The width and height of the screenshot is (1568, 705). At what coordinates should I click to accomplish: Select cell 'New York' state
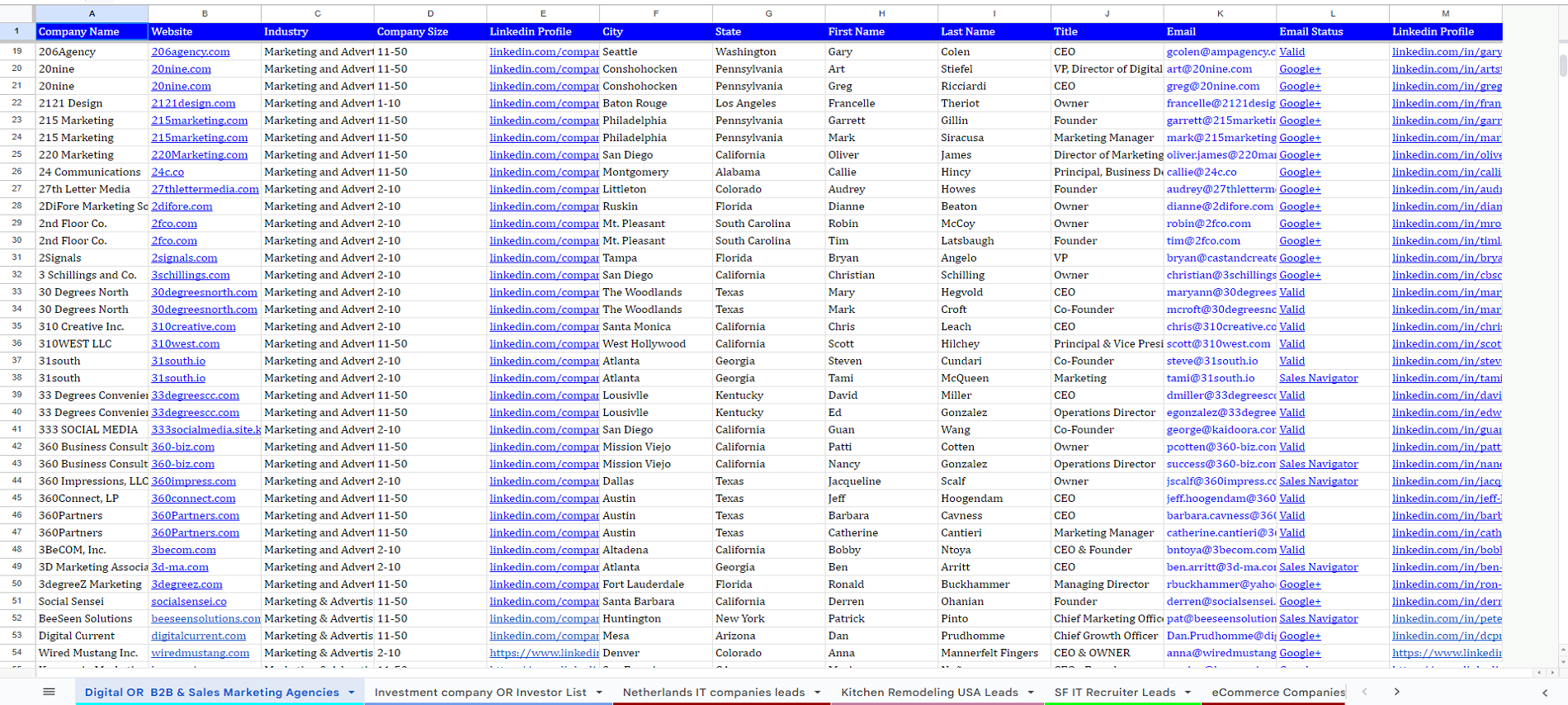tap(768, 618)
